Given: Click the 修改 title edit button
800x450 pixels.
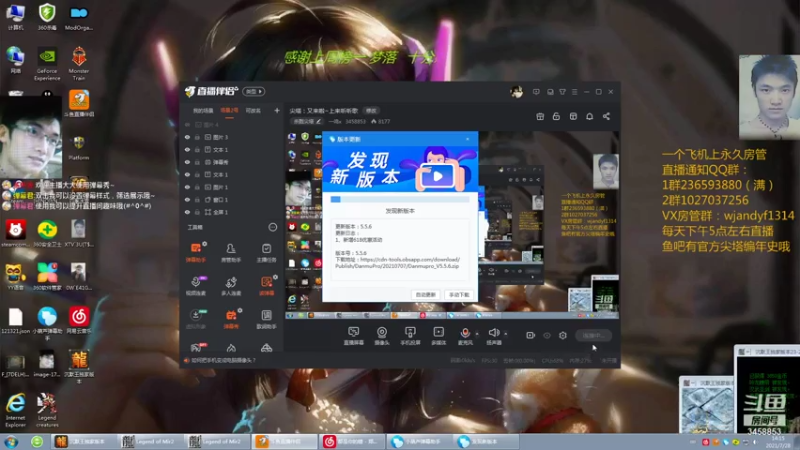Looking at the screenshot, I should (371, 111).
